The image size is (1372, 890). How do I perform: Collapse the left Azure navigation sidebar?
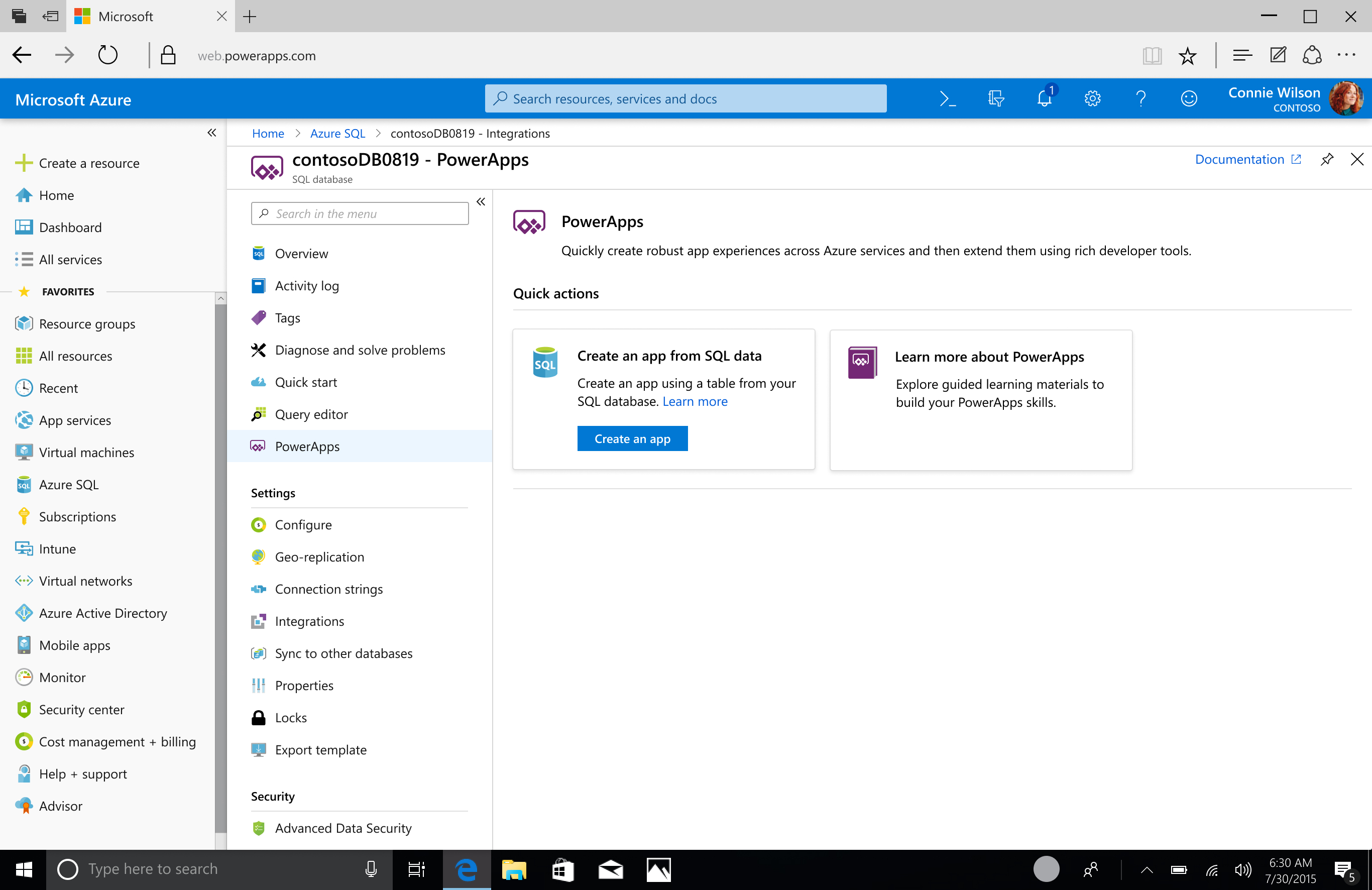coord(211,133)
